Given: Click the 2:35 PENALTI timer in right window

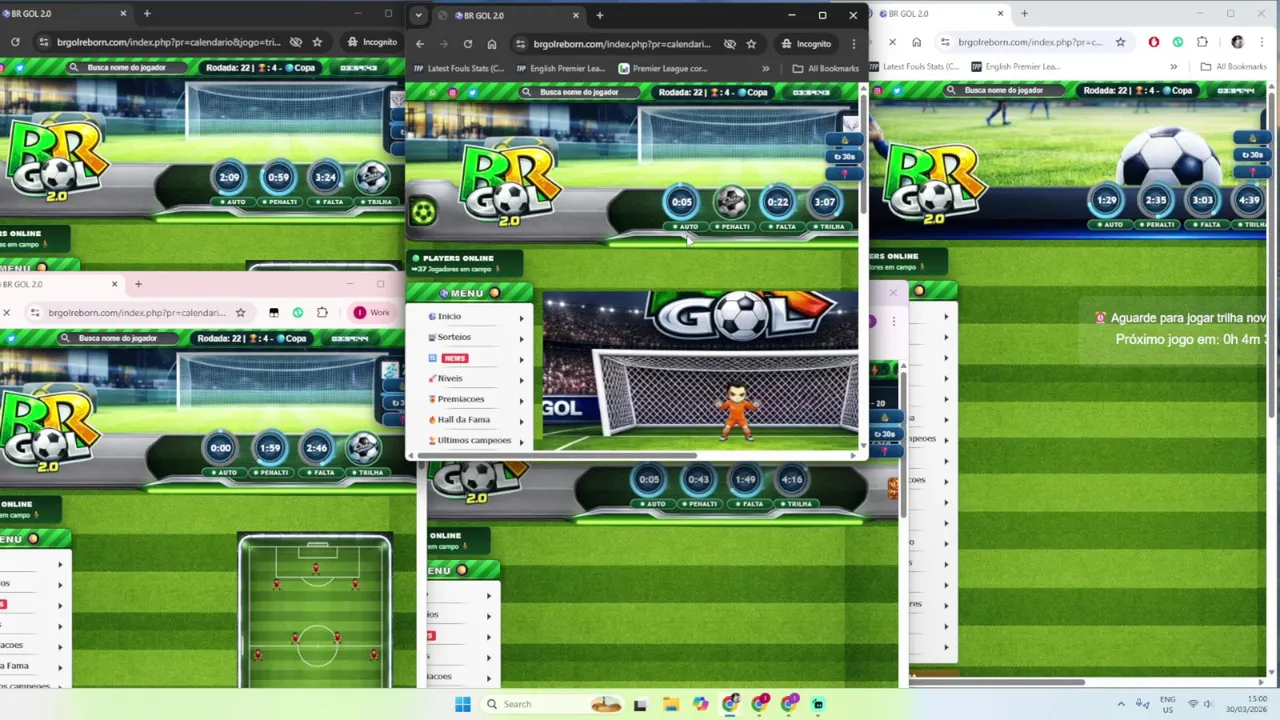Looking at the screenshot, I should (1156, 200).
